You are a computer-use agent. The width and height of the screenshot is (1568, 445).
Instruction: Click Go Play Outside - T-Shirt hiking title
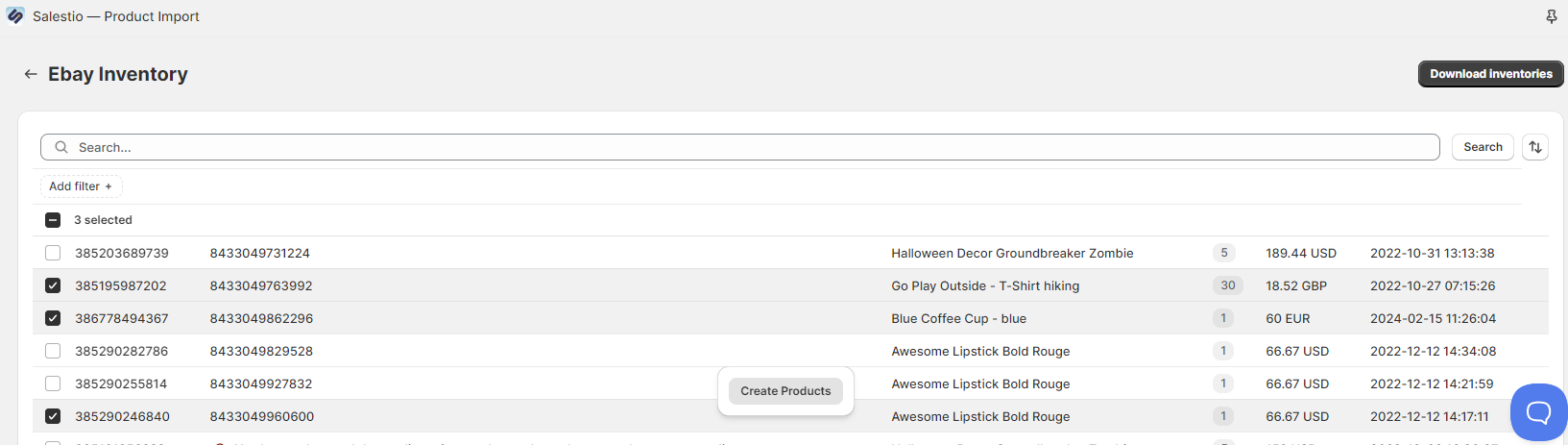[985, 285]
